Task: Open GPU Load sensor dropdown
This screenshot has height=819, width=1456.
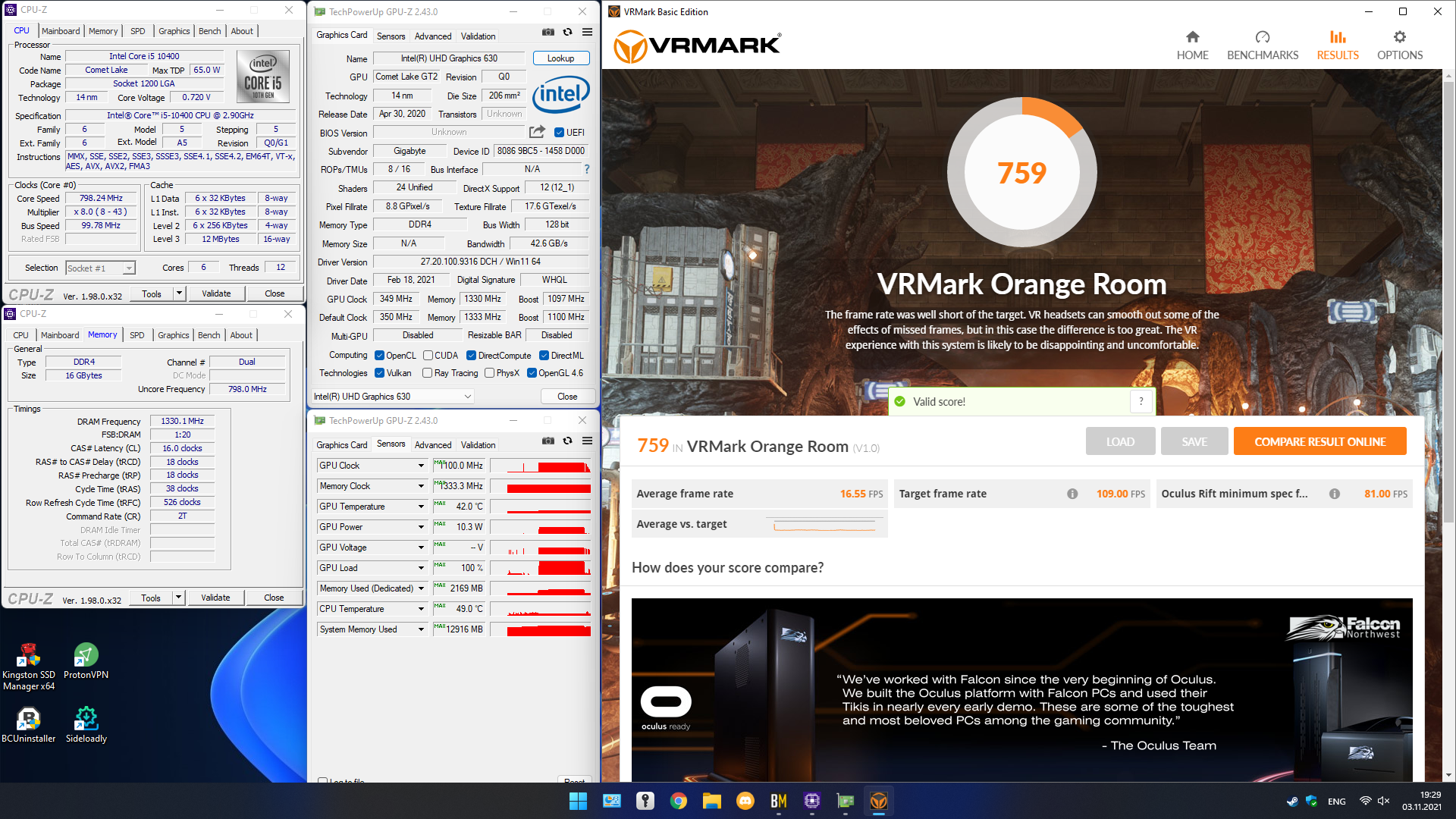Action: [x=421, y=568]
